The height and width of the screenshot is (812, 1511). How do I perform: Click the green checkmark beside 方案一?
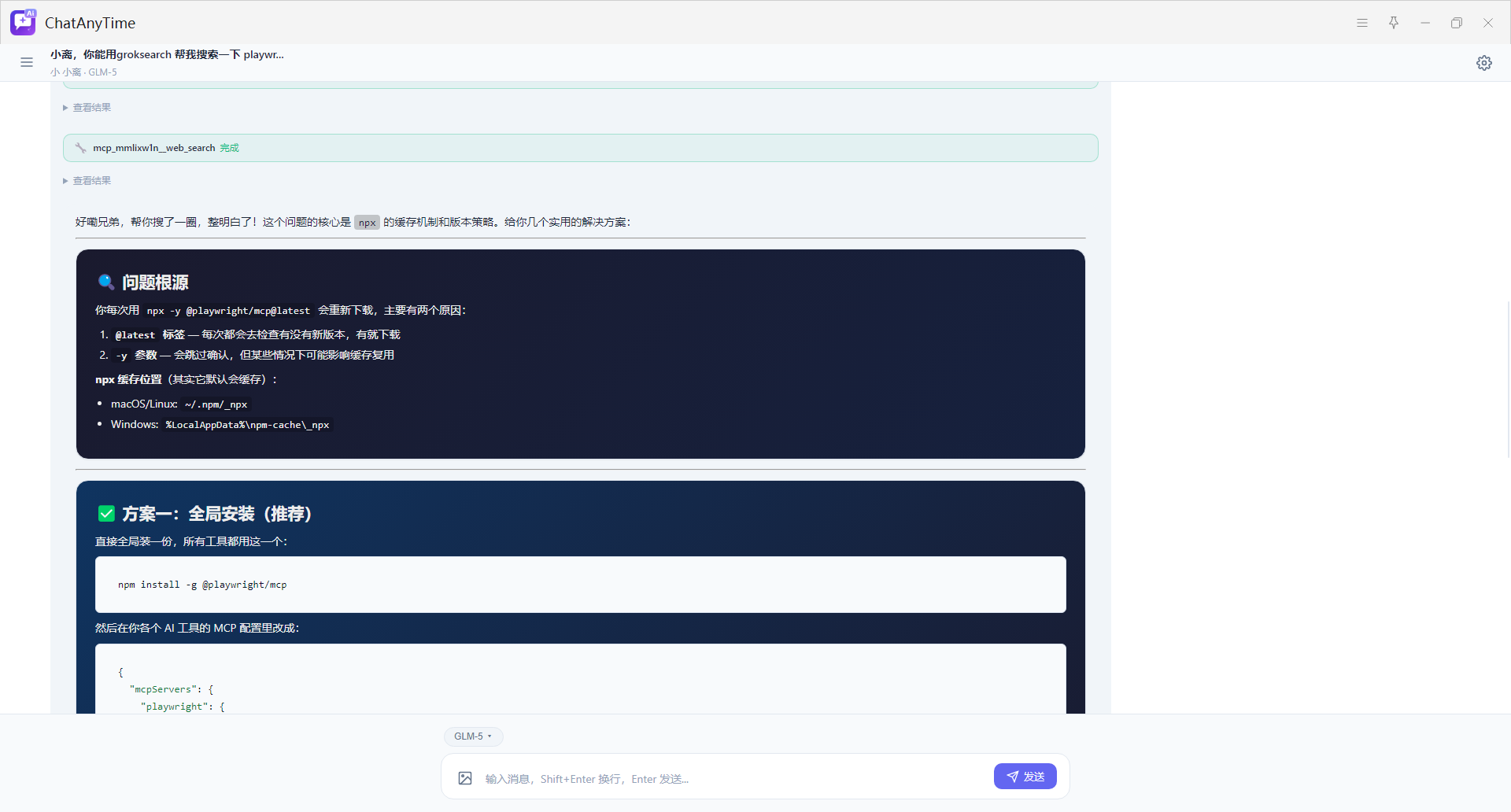tap(106, 514)
